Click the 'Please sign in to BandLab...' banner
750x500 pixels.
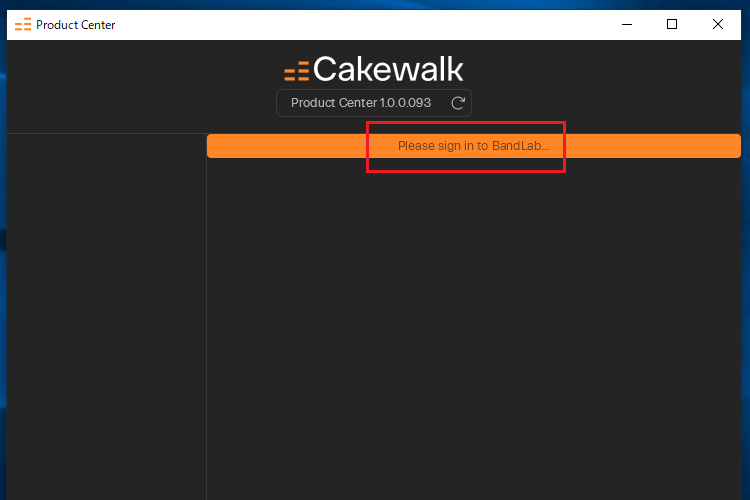(x=474, y=146)
